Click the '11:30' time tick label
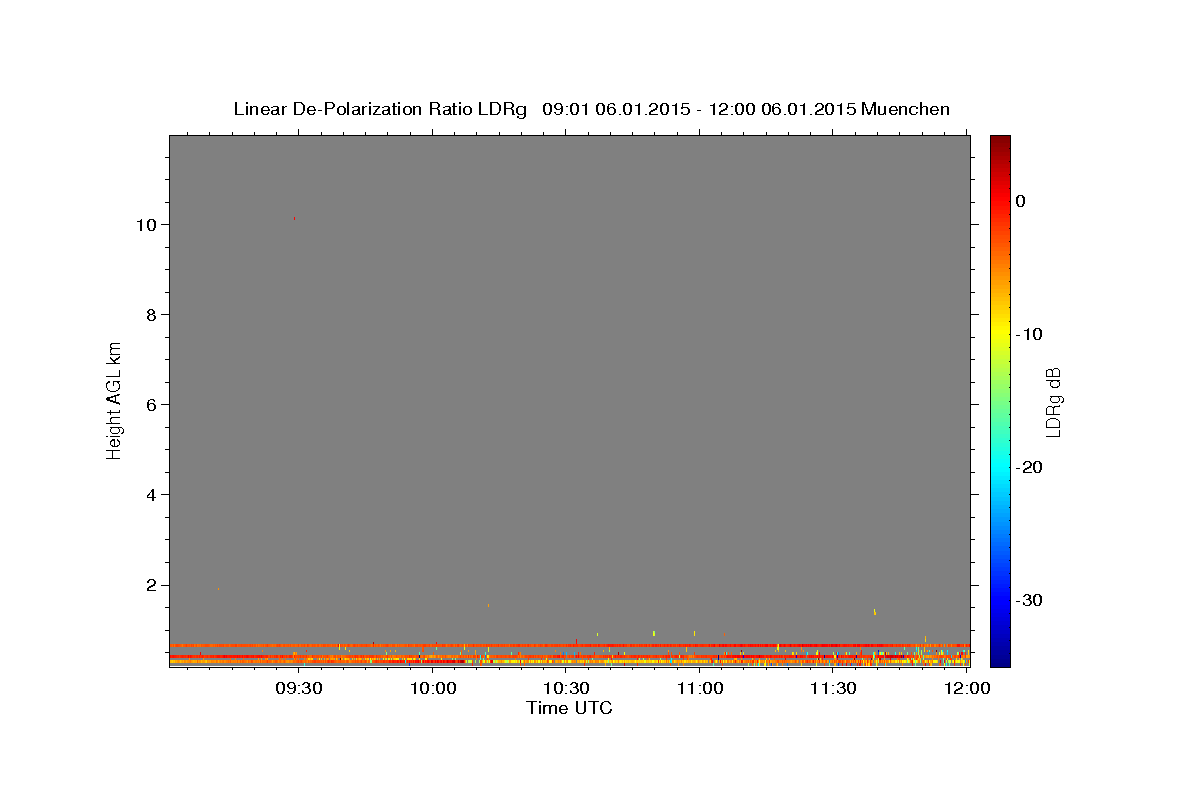 pyautogui.click(x=833, y=688)
